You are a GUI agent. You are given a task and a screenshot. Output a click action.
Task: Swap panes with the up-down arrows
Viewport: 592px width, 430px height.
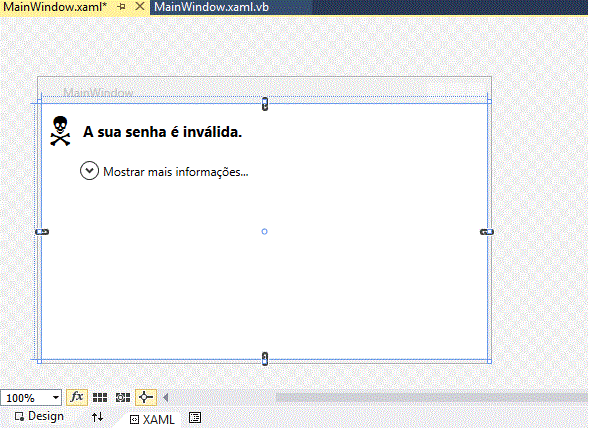97,417
